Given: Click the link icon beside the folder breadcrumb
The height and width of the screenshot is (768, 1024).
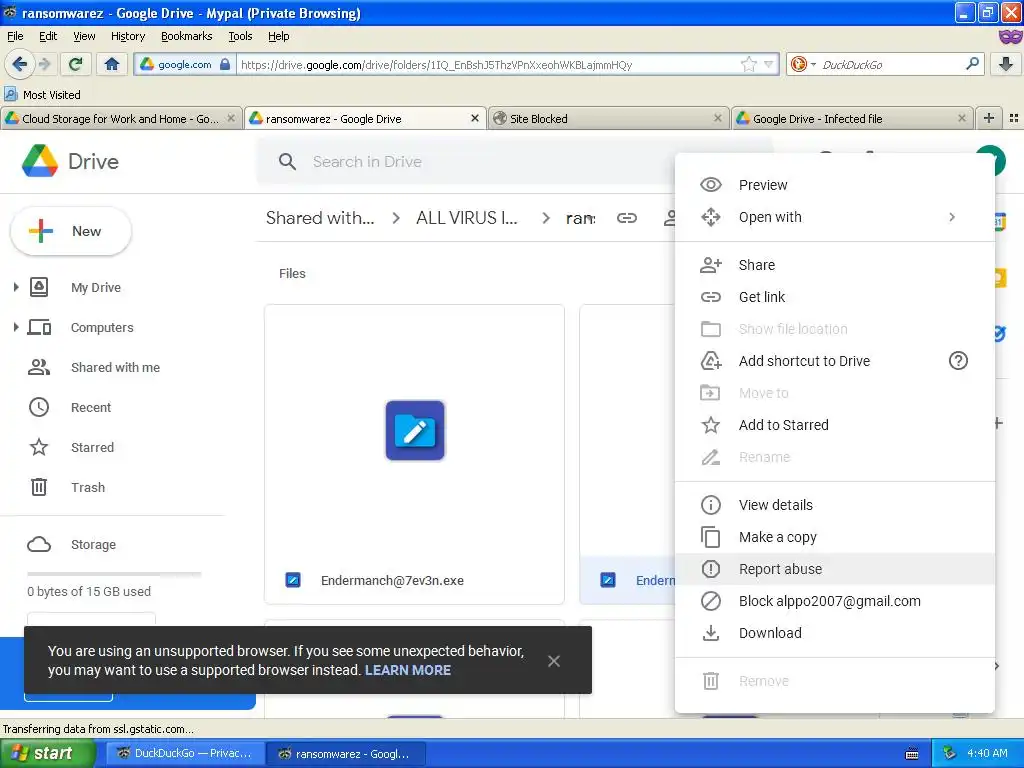Looking at the screenshot, I should (626, 217).
